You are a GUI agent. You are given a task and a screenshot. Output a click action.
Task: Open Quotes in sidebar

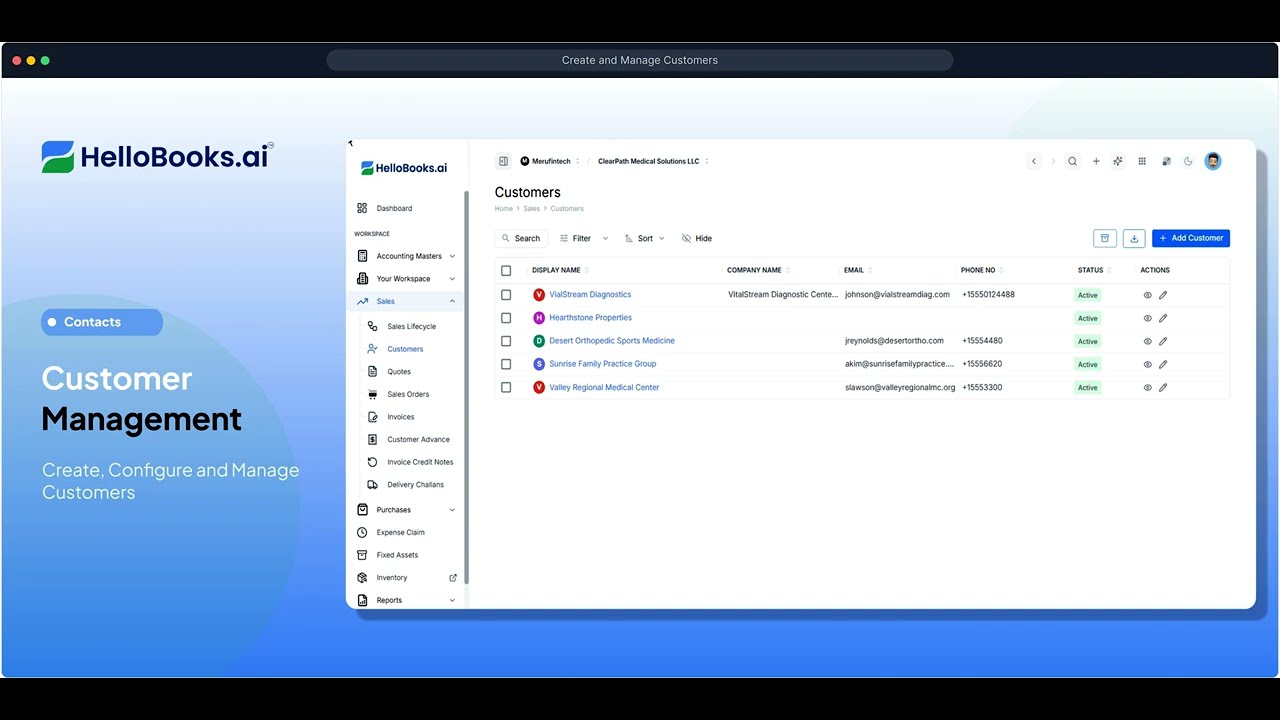(399, 372)
